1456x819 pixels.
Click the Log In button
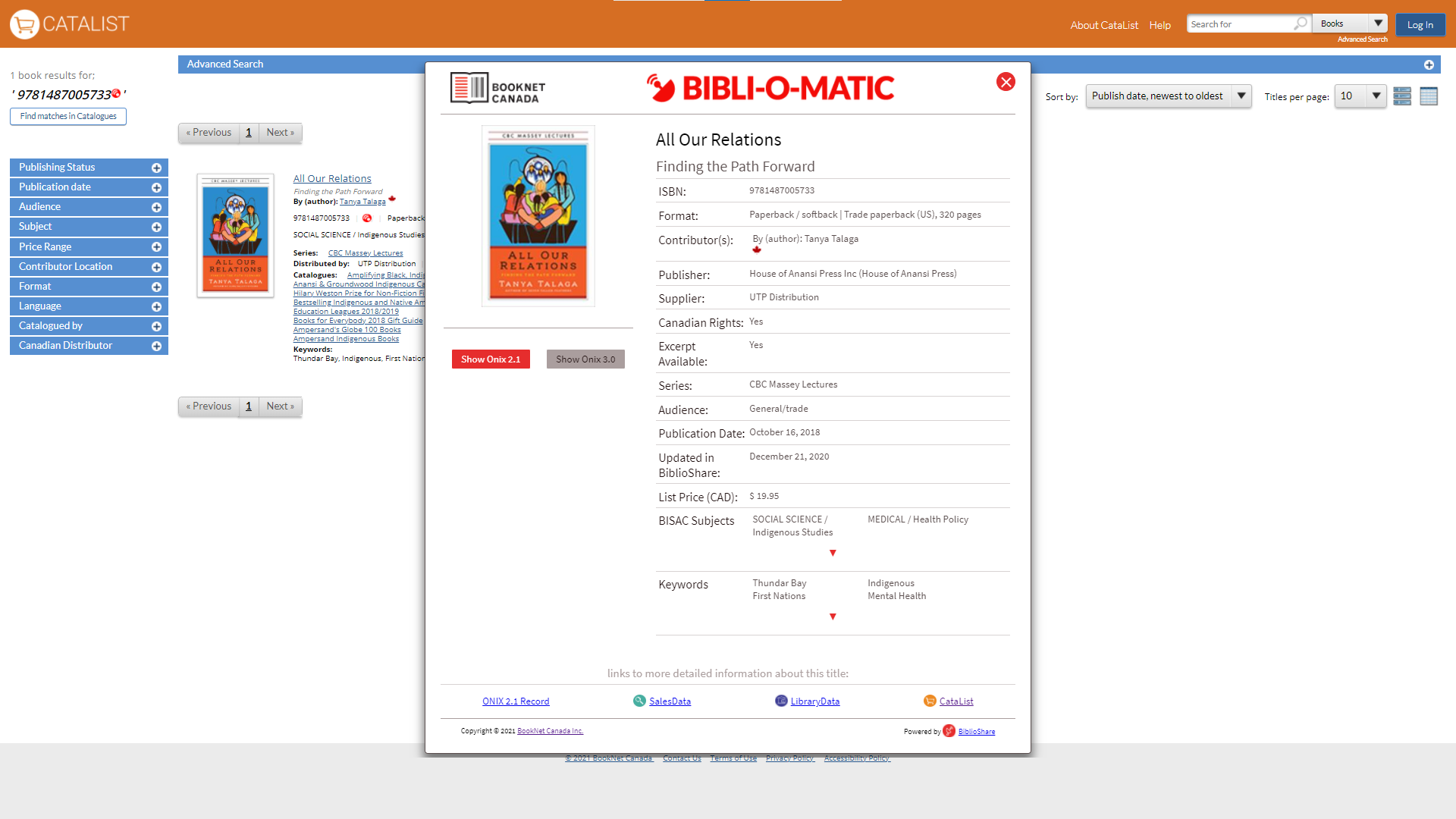(x=1420, y=25)
